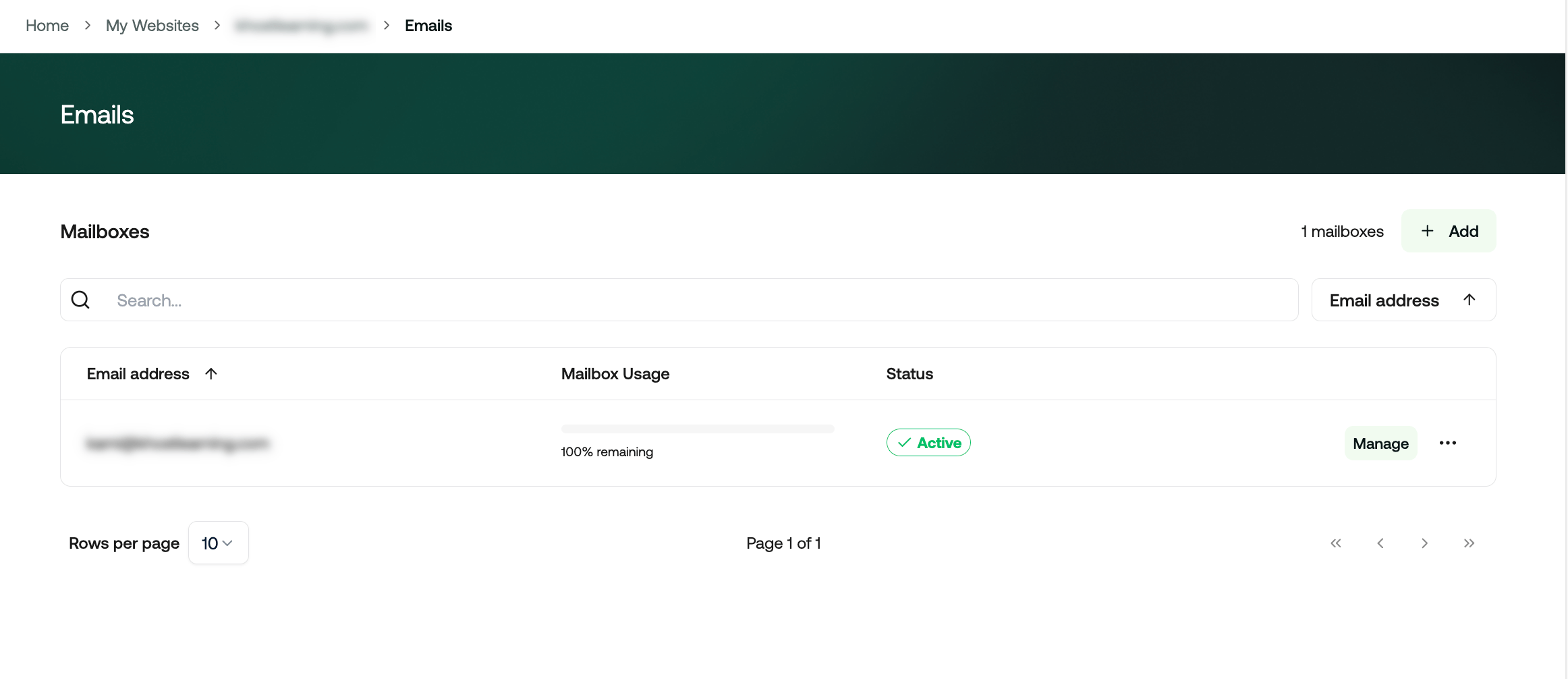Navigate to Home breadcrumb
1568x679 pixels.
47,26
